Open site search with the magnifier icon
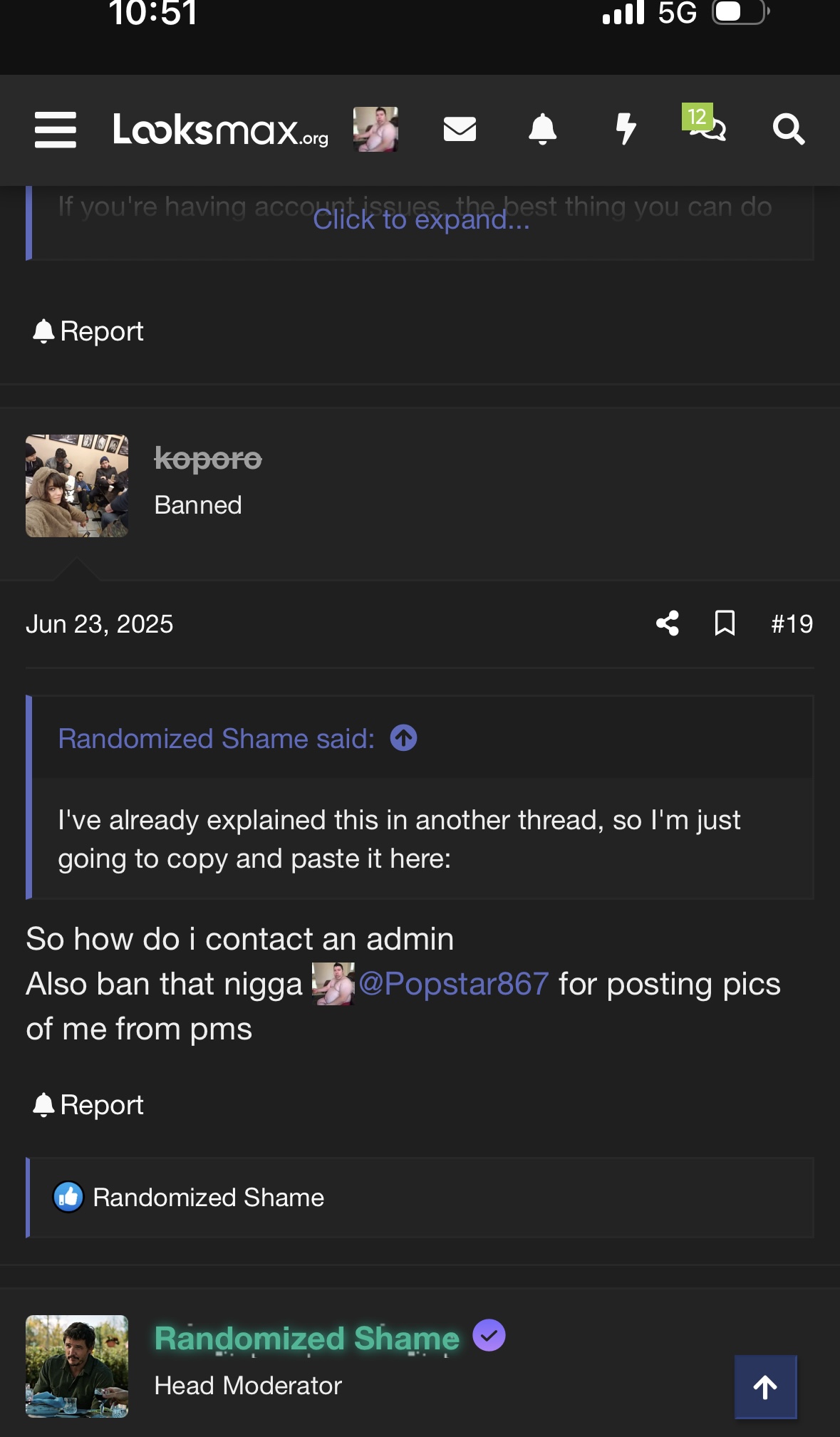 click(x=789, y=130)
